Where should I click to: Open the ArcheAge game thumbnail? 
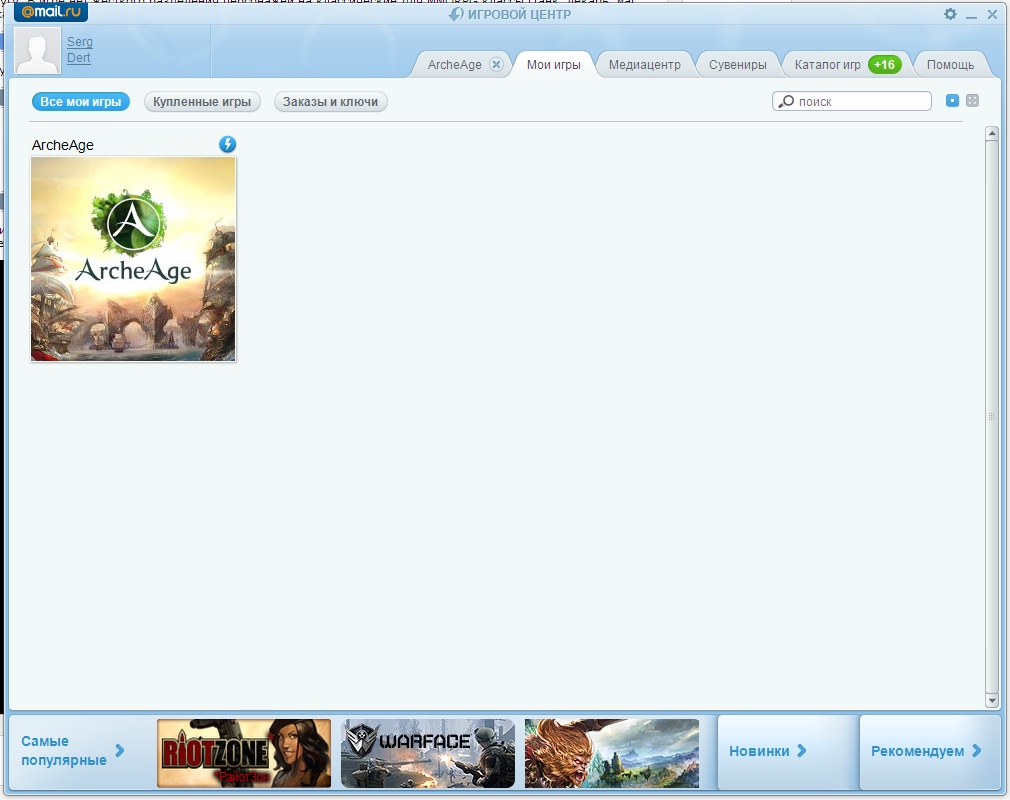coord(133,259)
